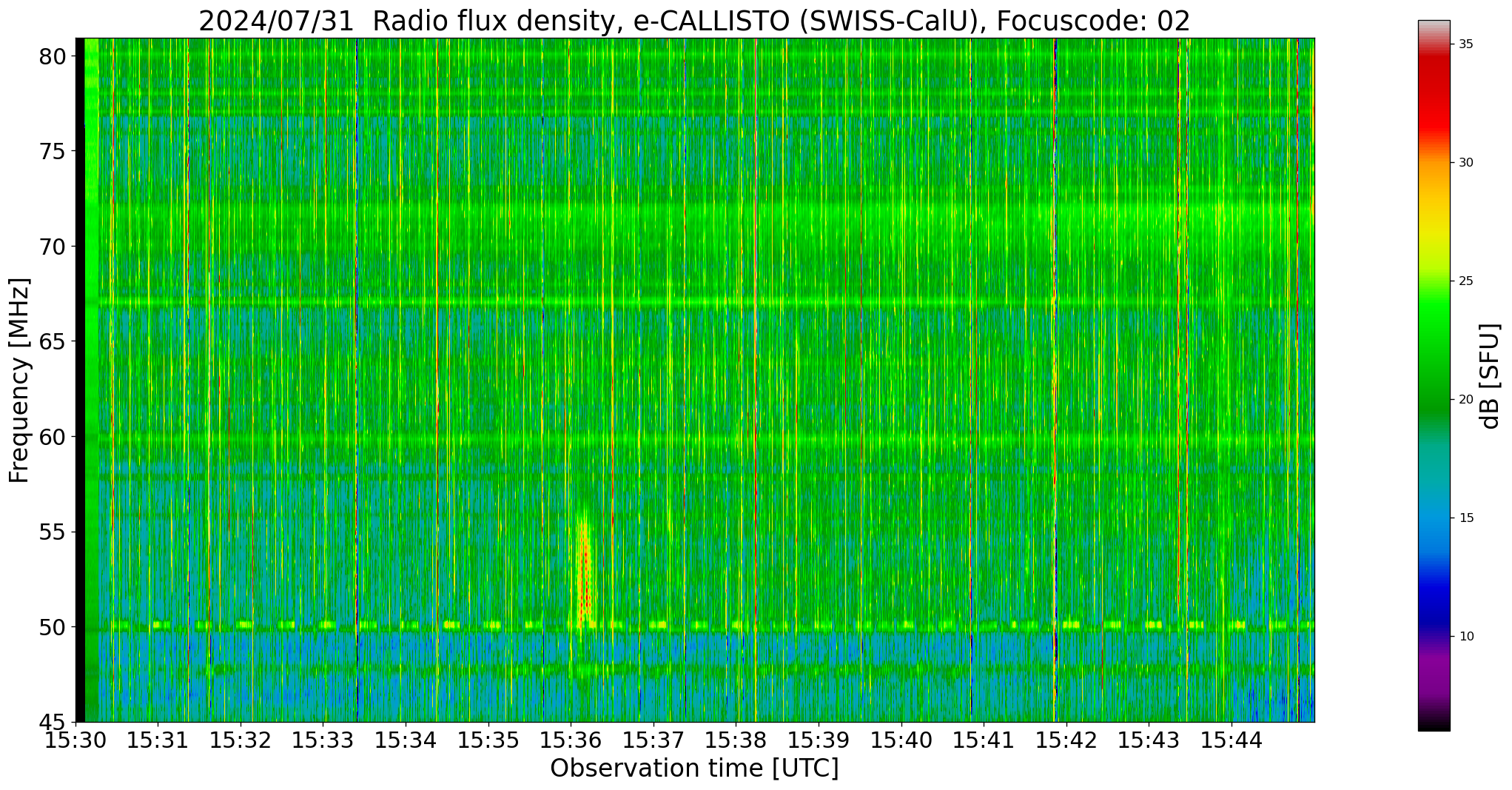Click the 15:37 time tick label
1512x790 pixels.
(653, 740)
